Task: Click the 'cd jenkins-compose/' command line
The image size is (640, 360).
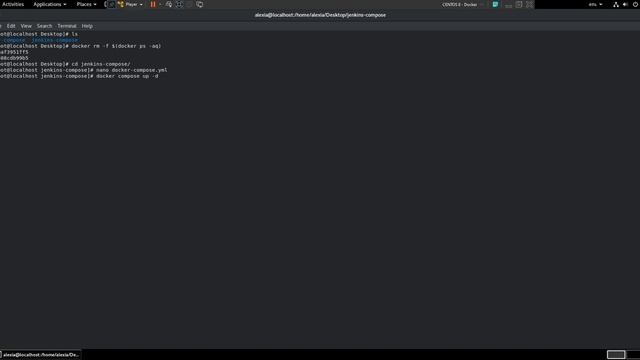Action: pyautogui.click(x=101, y=64)
